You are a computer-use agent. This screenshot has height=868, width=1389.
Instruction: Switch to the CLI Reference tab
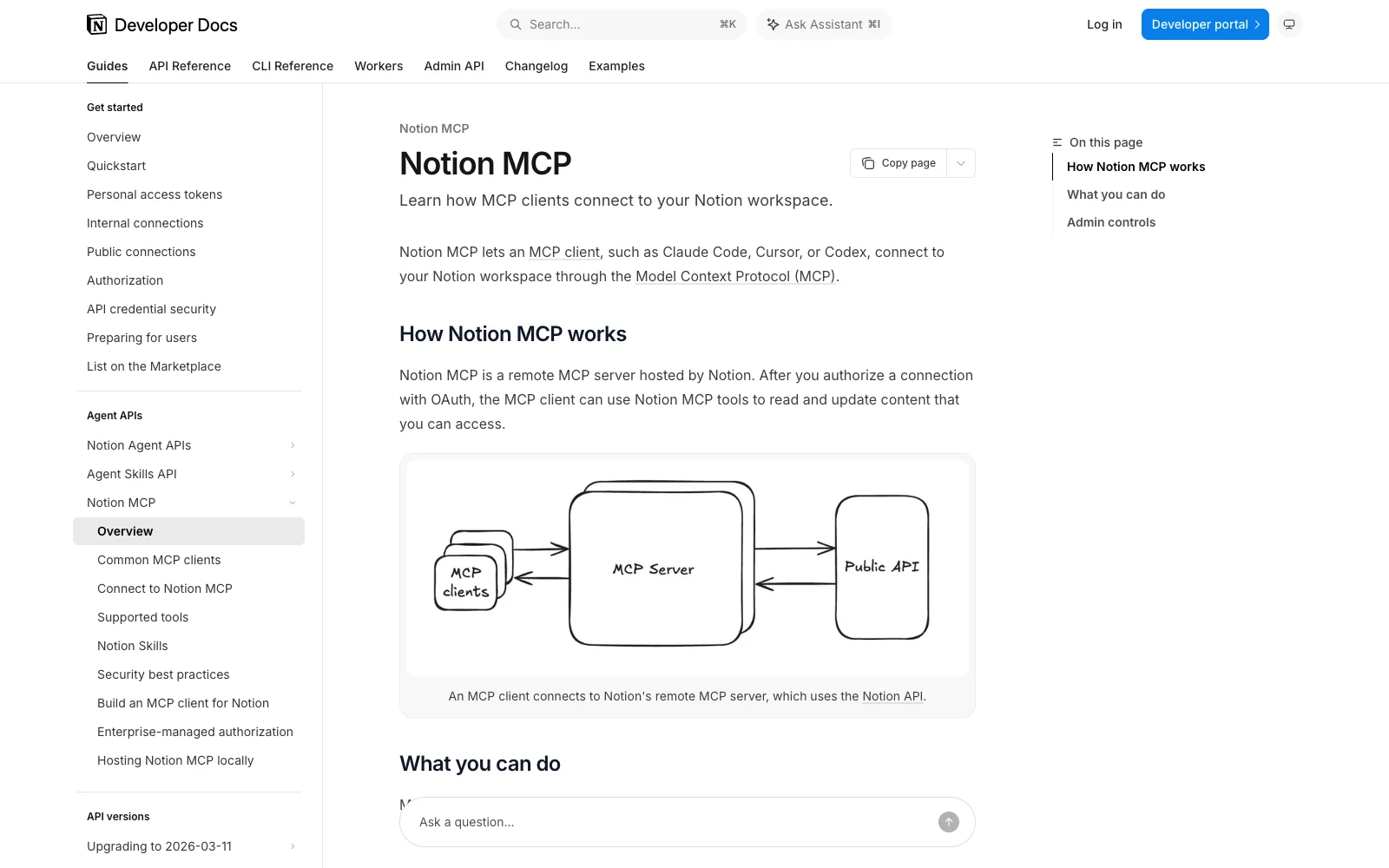click(293, 66)
